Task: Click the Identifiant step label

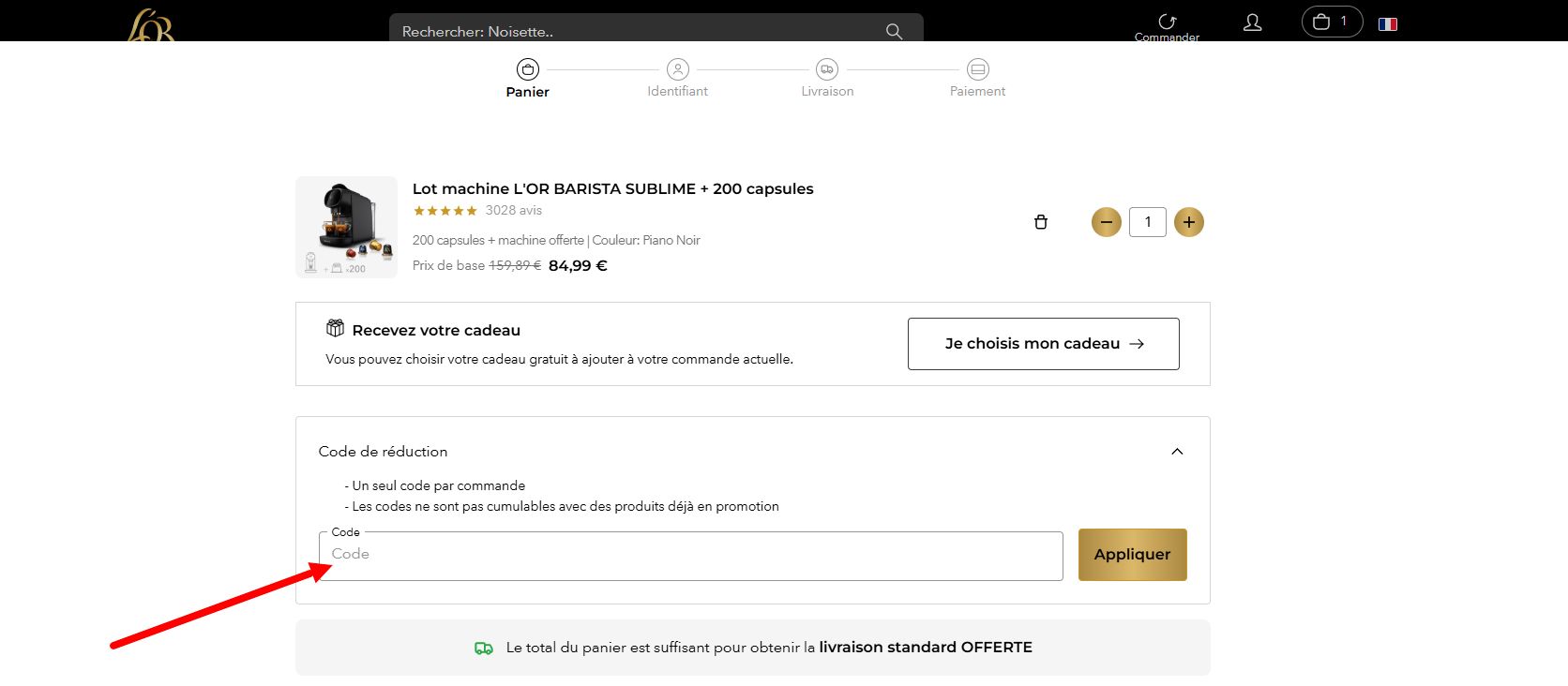Action: 678,91
